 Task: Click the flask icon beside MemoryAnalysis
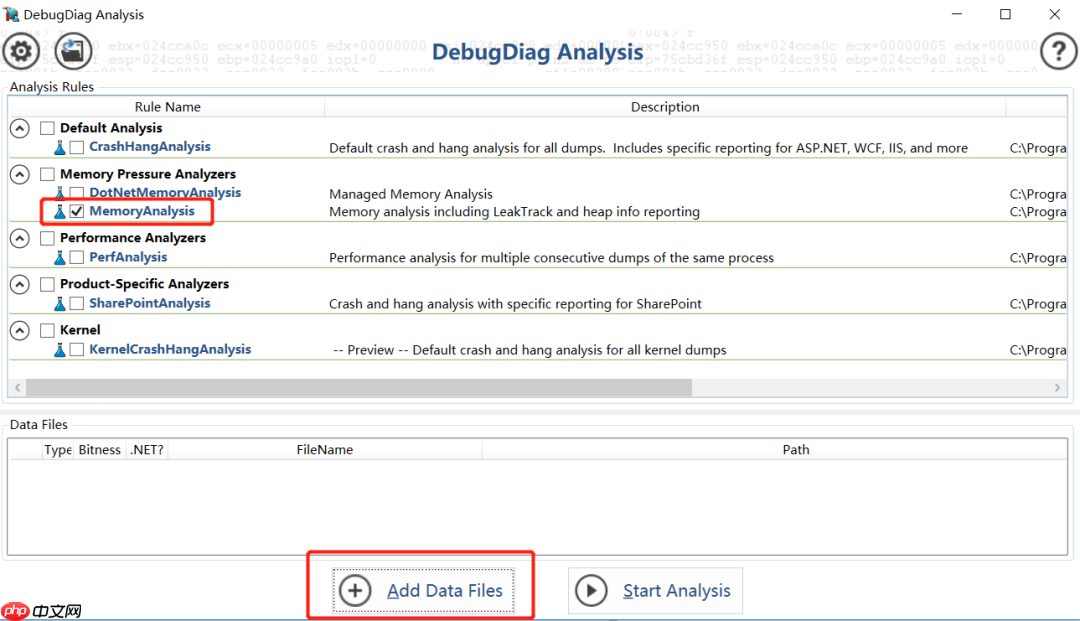pos(60,212)
